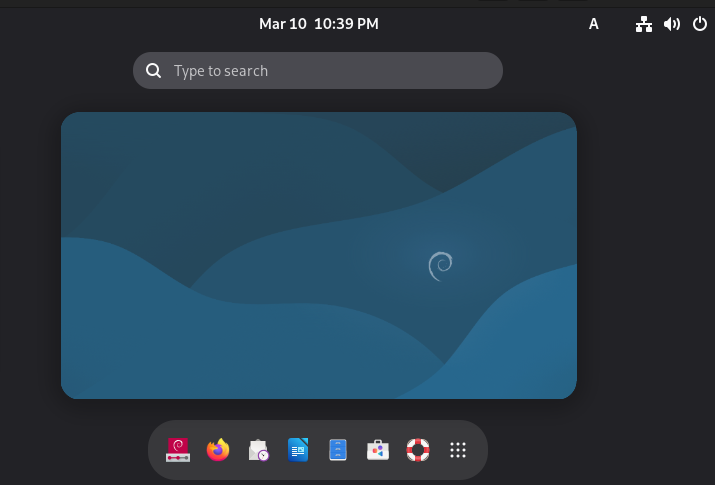Open the Software store app
This screenshot has width=715, height=485.
pos(378,450)
